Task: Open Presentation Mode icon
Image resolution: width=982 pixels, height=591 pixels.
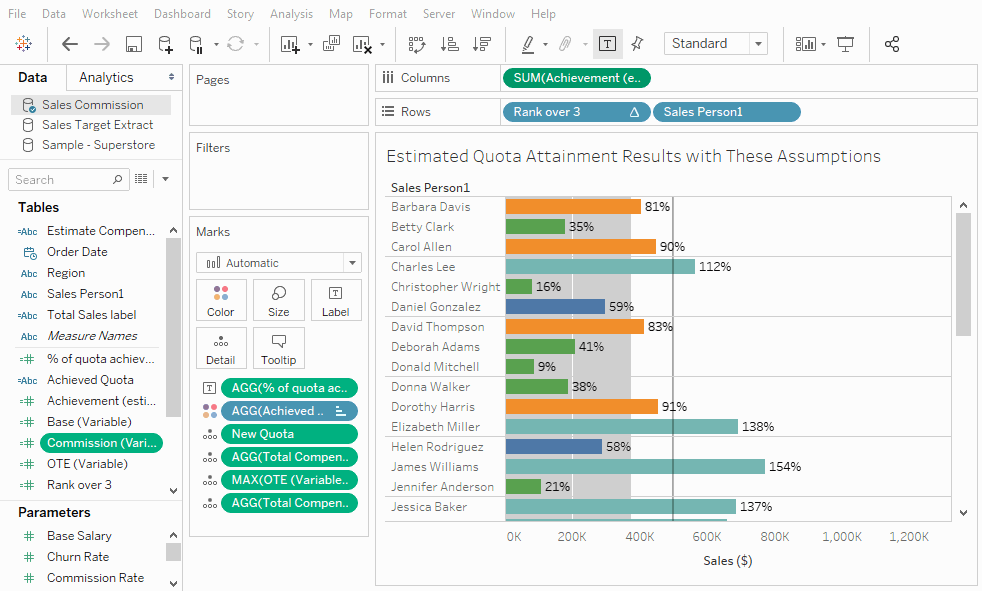Action: click(845, 44)
